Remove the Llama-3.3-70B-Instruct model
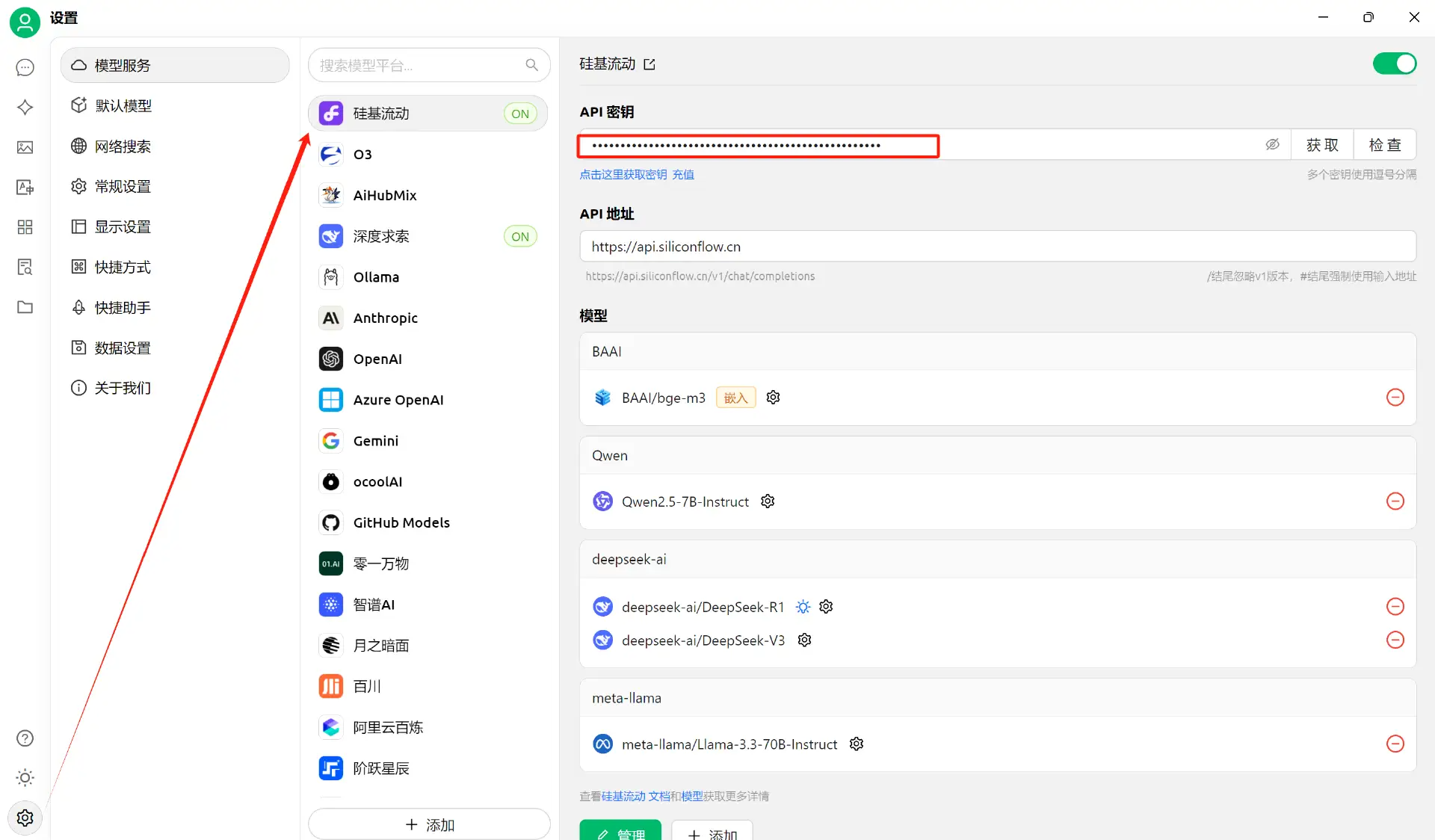1435x840 pixels. pos(1395,744)
